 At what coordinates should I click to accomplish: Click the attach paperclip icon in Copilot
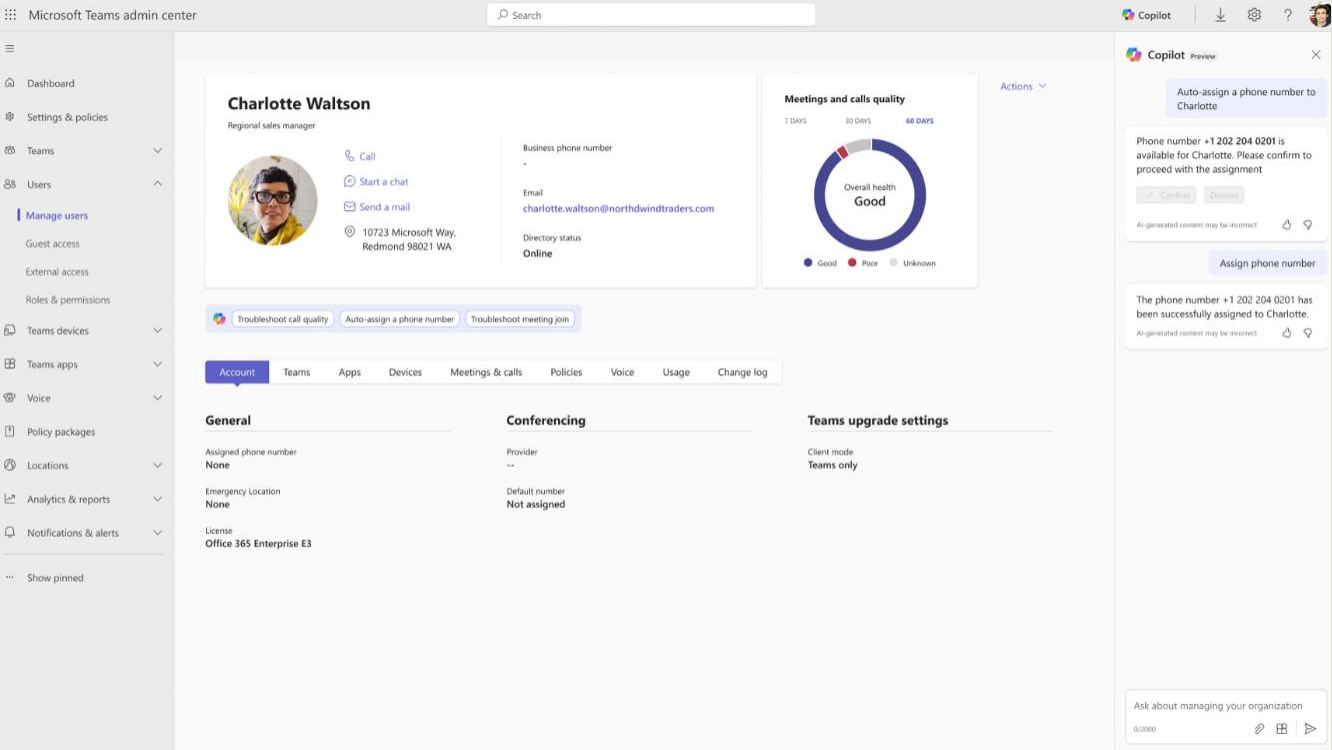[1260, 729]
